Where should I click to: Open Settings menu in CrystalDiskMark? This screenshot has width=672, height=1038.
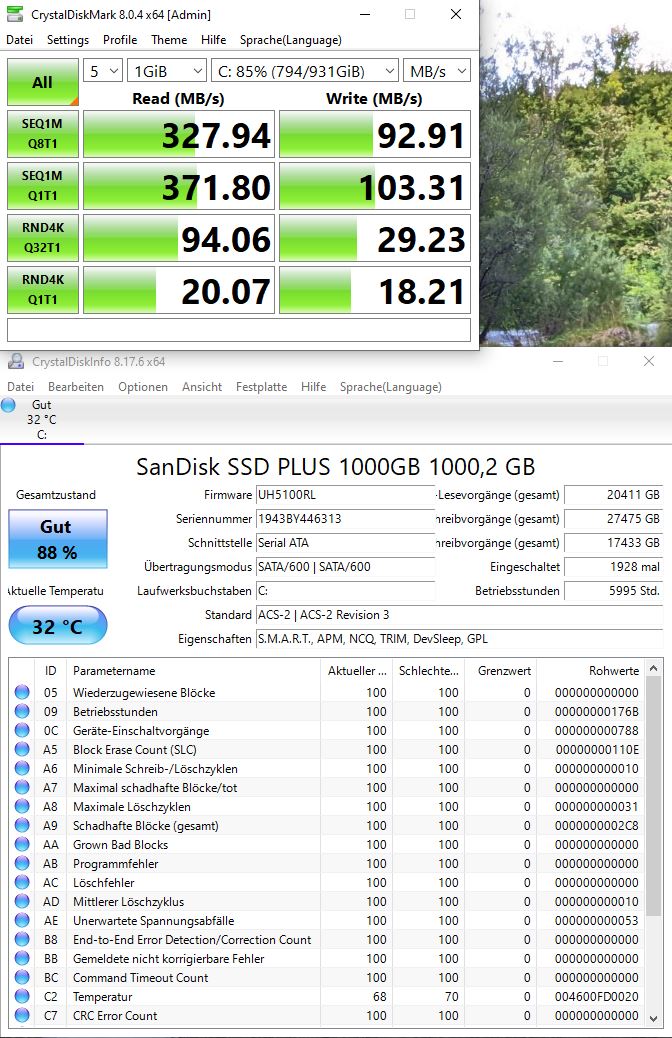68,40
